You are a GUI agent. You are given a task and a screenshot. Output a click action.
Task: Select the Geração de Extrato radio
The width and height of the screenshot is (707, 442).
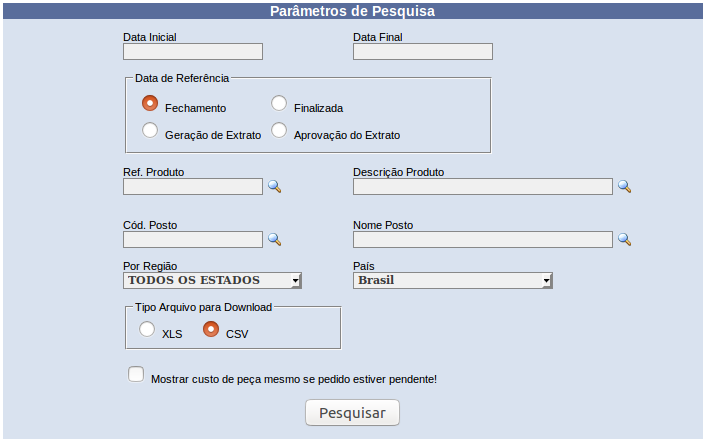tap(150, 130)
